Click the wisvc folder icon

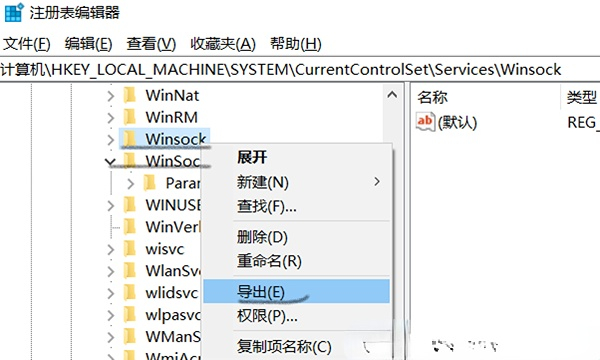[130, 249]
